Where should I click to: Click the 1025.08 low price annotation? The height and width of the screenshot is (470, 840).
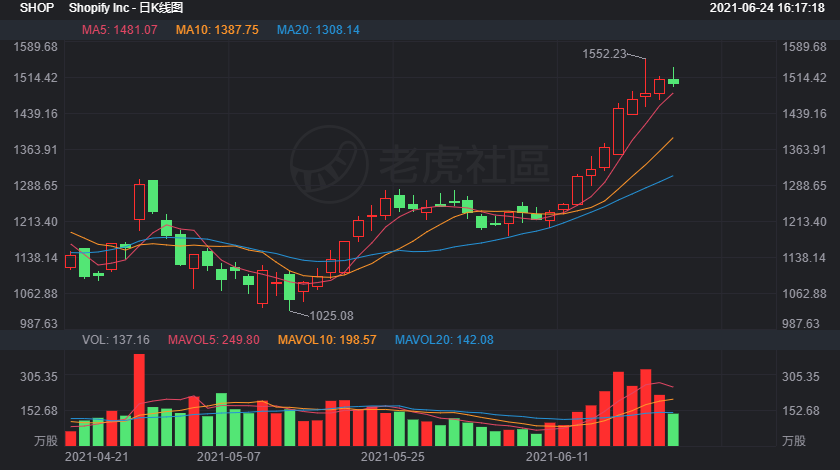pos(332,316)
